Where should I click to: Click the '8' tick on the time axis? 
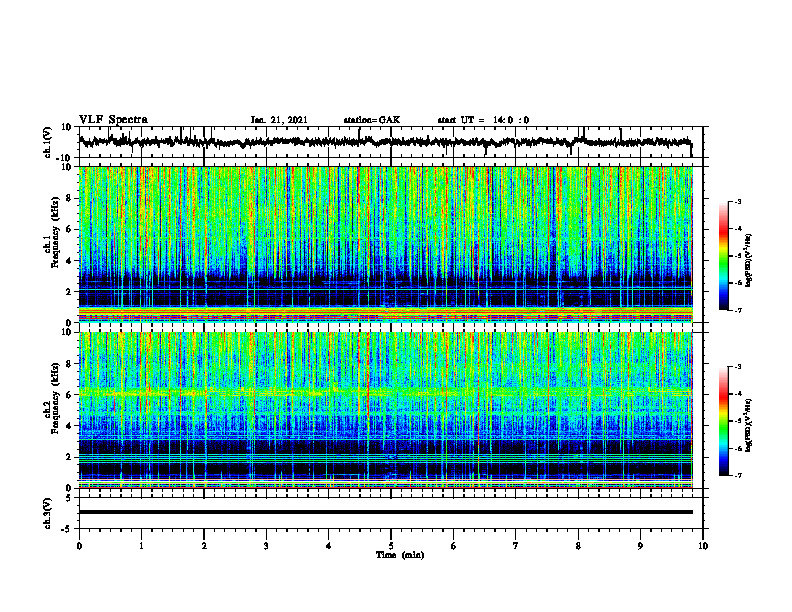[578, 546]
